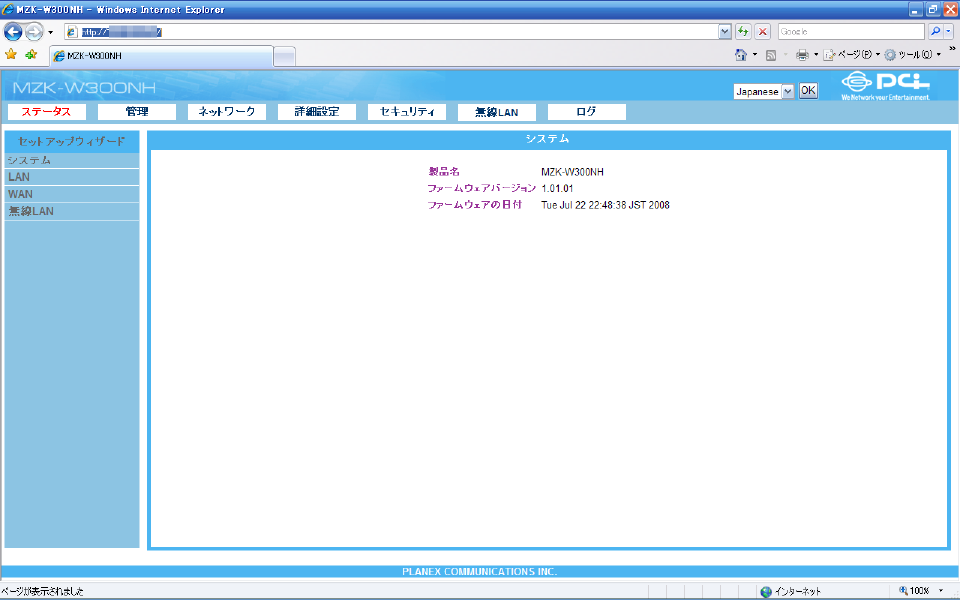Expand the address bar history dropdown
Viewport: 960px width, 600px height.
tap(725, 32)
